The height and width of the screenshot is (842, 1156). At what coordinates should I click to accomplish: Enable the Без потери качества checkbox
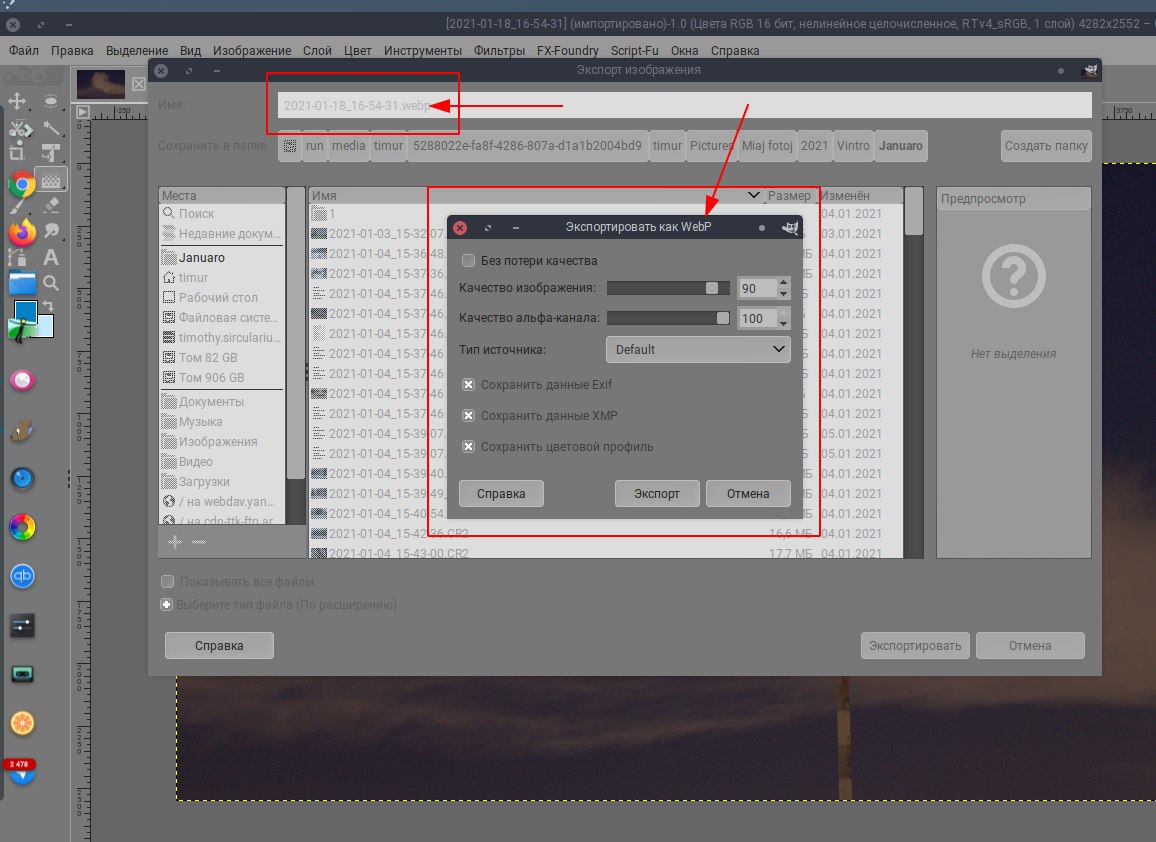pos(468,260)
